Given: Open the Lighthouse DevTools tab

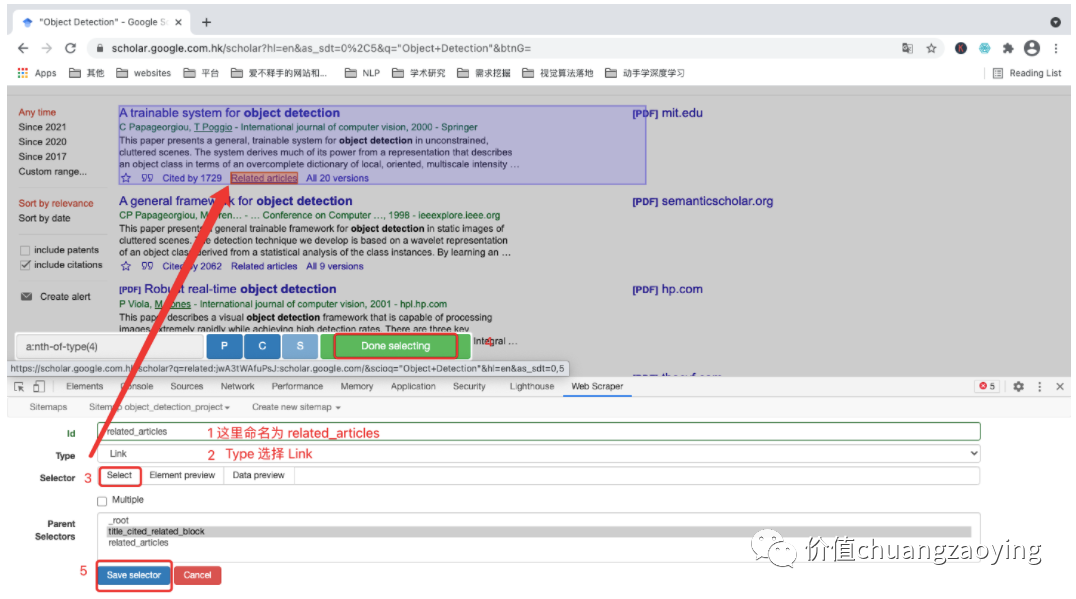Looking at the screenshot, I should point(532,386).
